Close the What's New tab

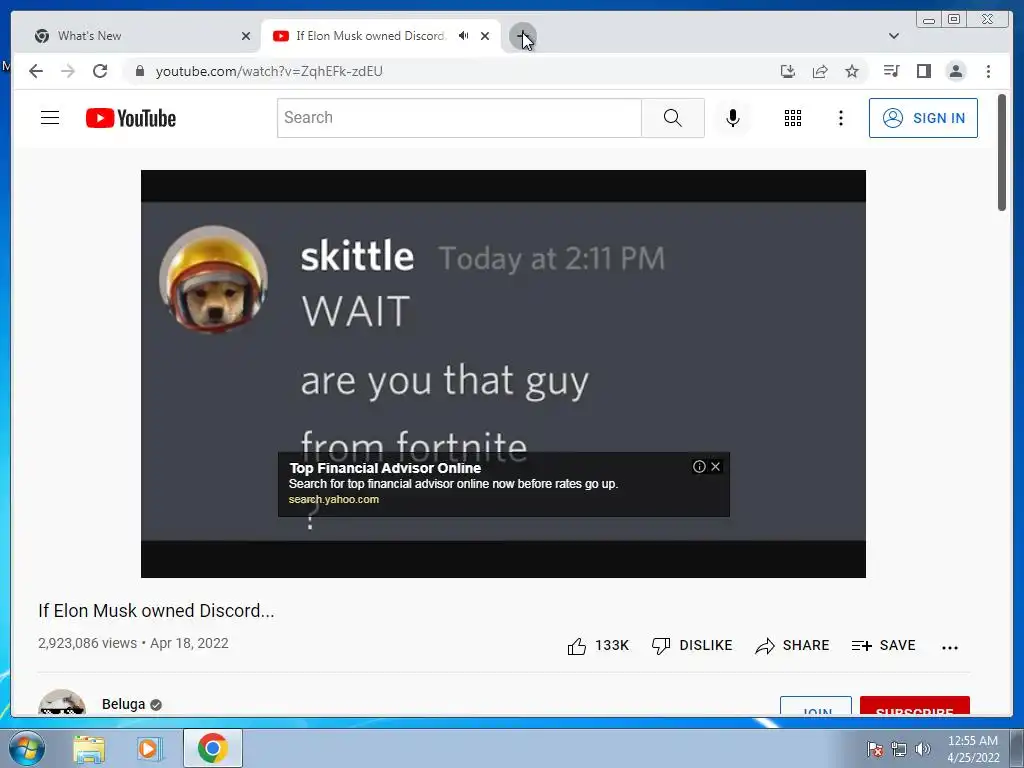[246, 36]
